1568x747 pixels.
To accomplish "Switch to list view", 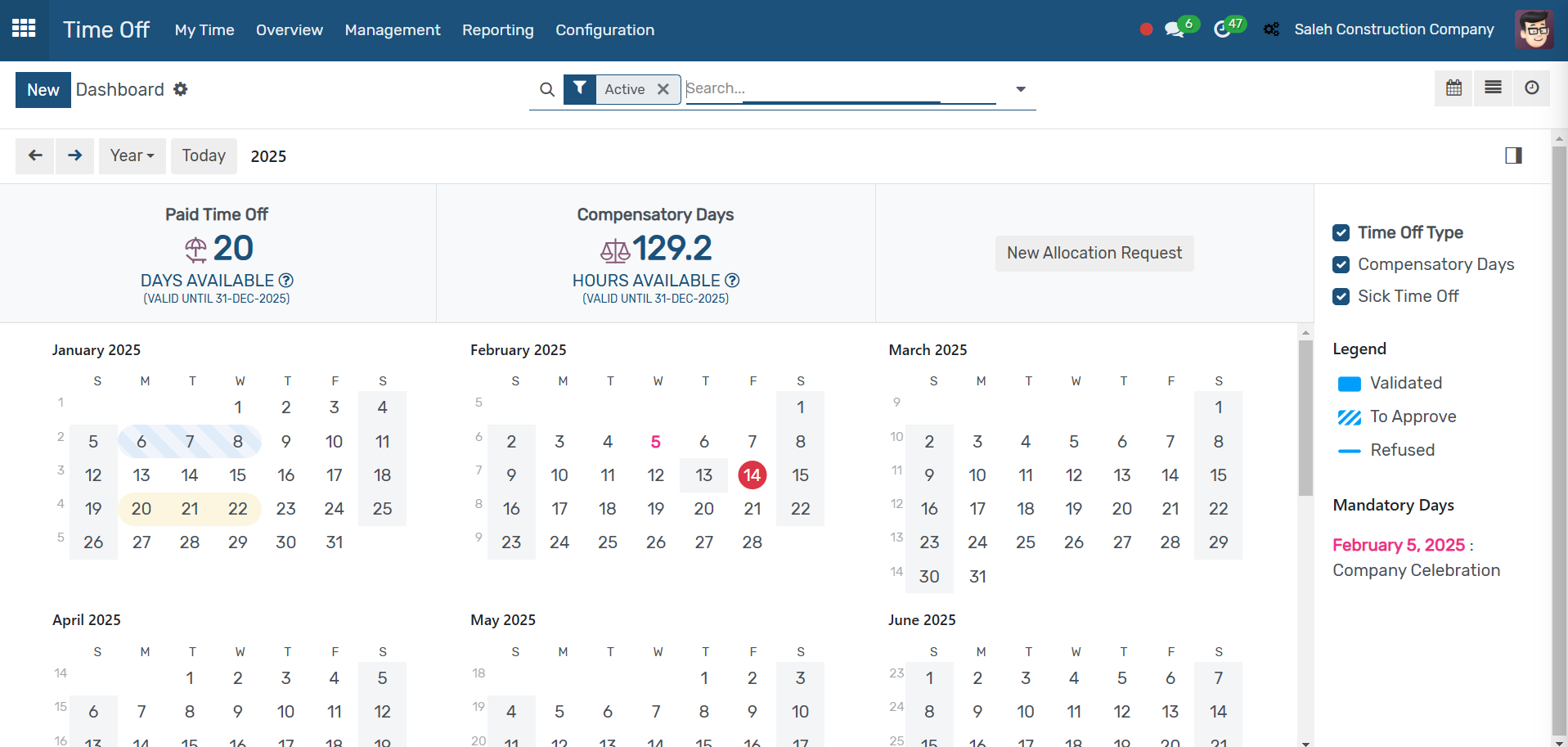I will (1493, 88).
